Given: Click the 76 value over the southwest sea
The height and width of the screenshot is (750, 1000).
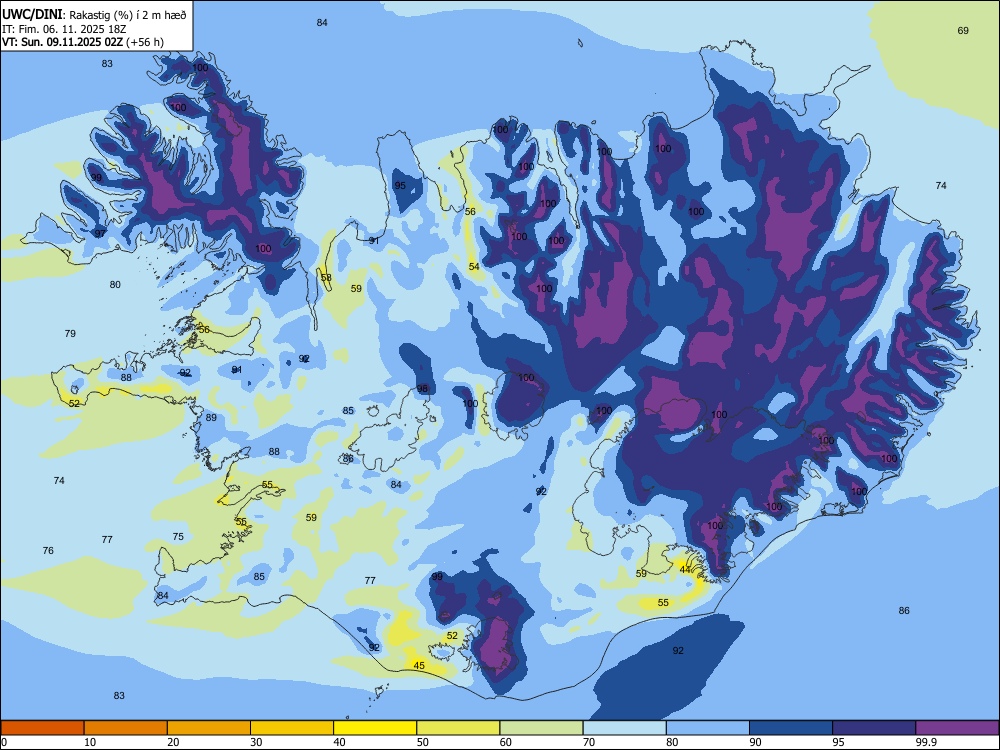Looking at the screenshot, I should 48,550.
